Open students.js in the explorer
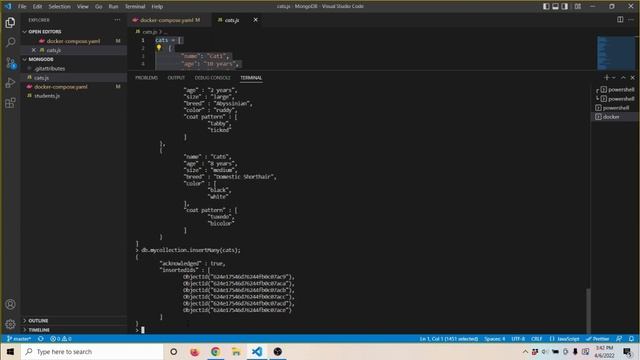Viewport: 640px width, 360px height. pos(73,96)
